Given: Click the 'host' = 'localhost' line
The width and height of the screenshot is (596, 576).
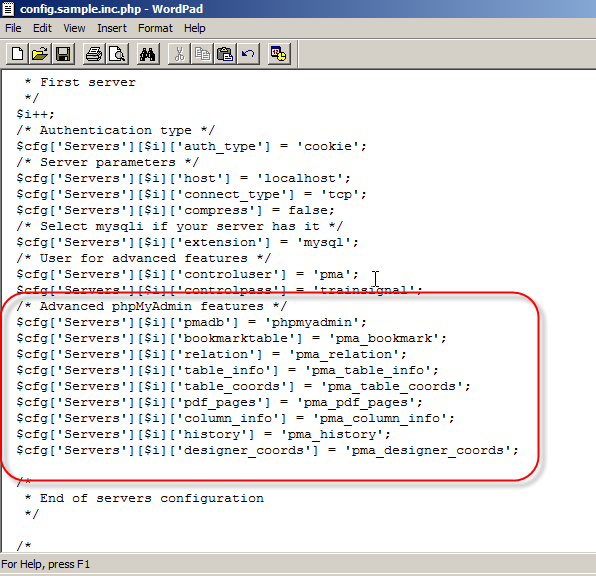Looking at the screenshot, I should (184, 178).
